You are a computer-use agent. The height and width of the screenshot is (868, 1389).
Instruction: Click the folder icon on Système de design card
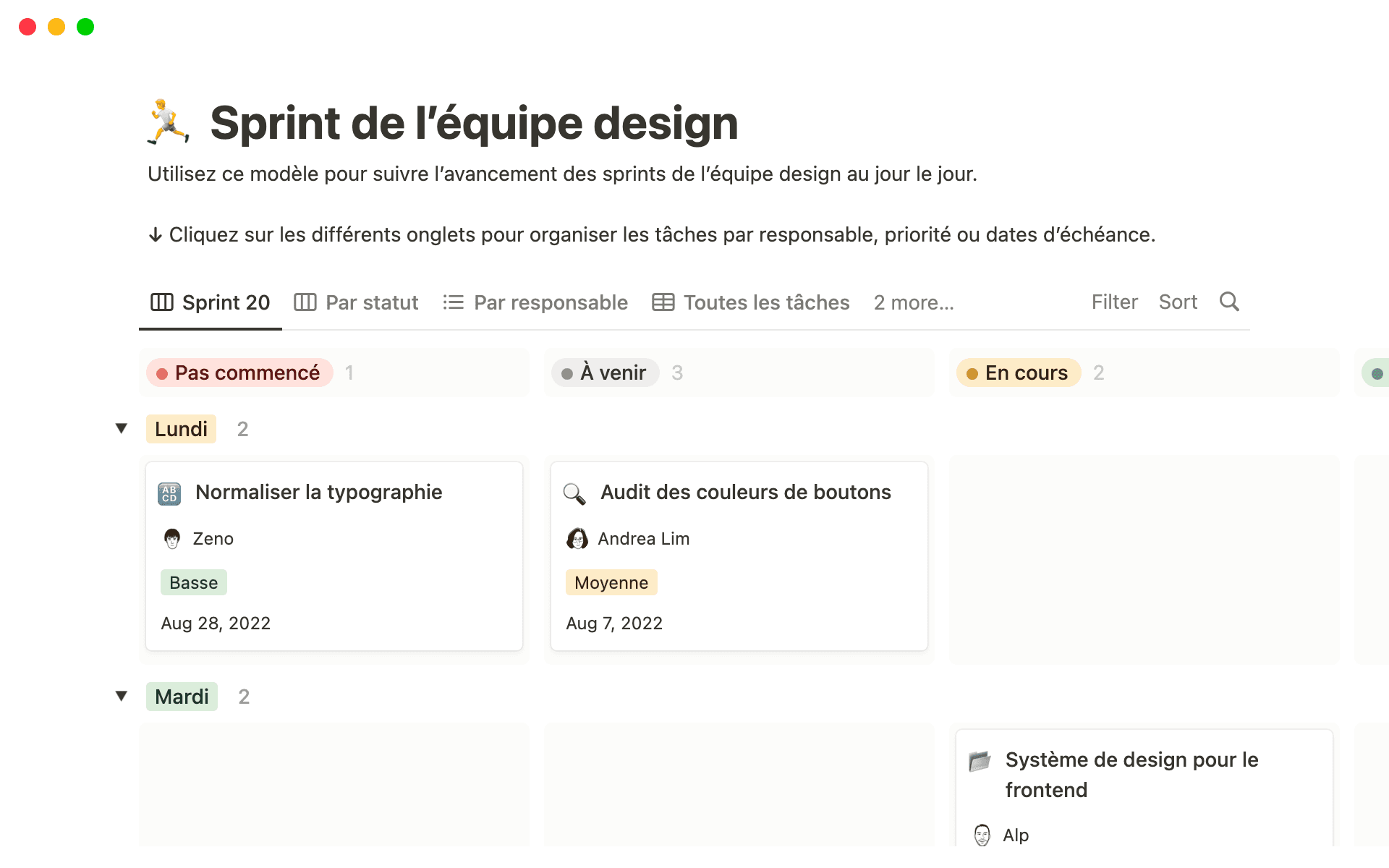(980, 761)
